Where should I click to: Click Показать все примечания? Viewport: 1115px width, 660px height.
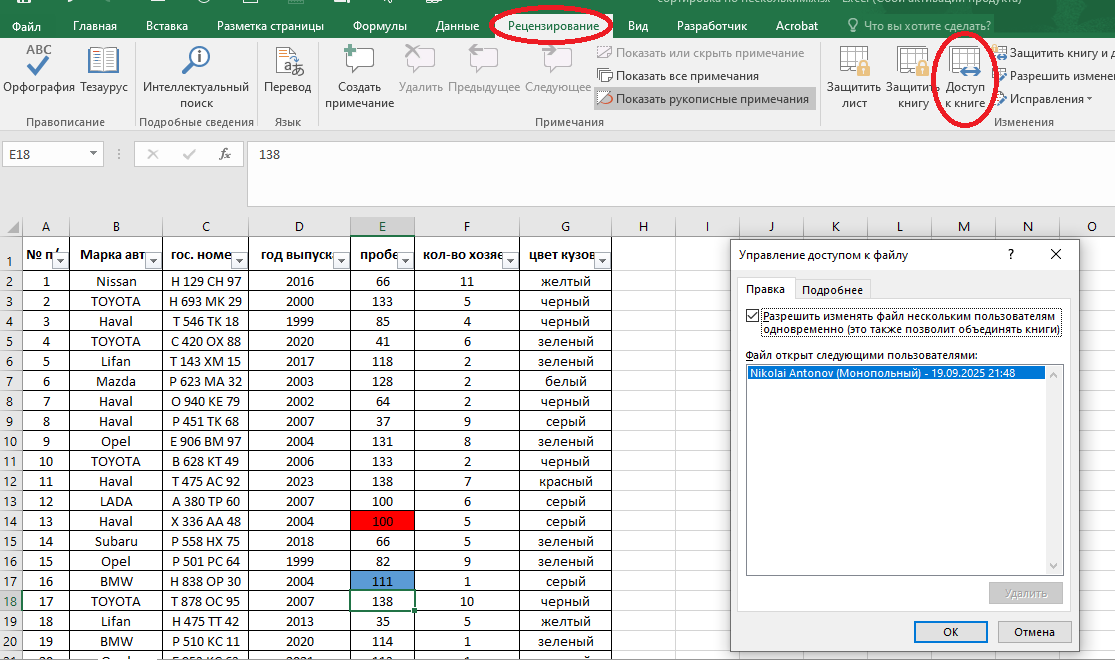(x=678, y=75)
